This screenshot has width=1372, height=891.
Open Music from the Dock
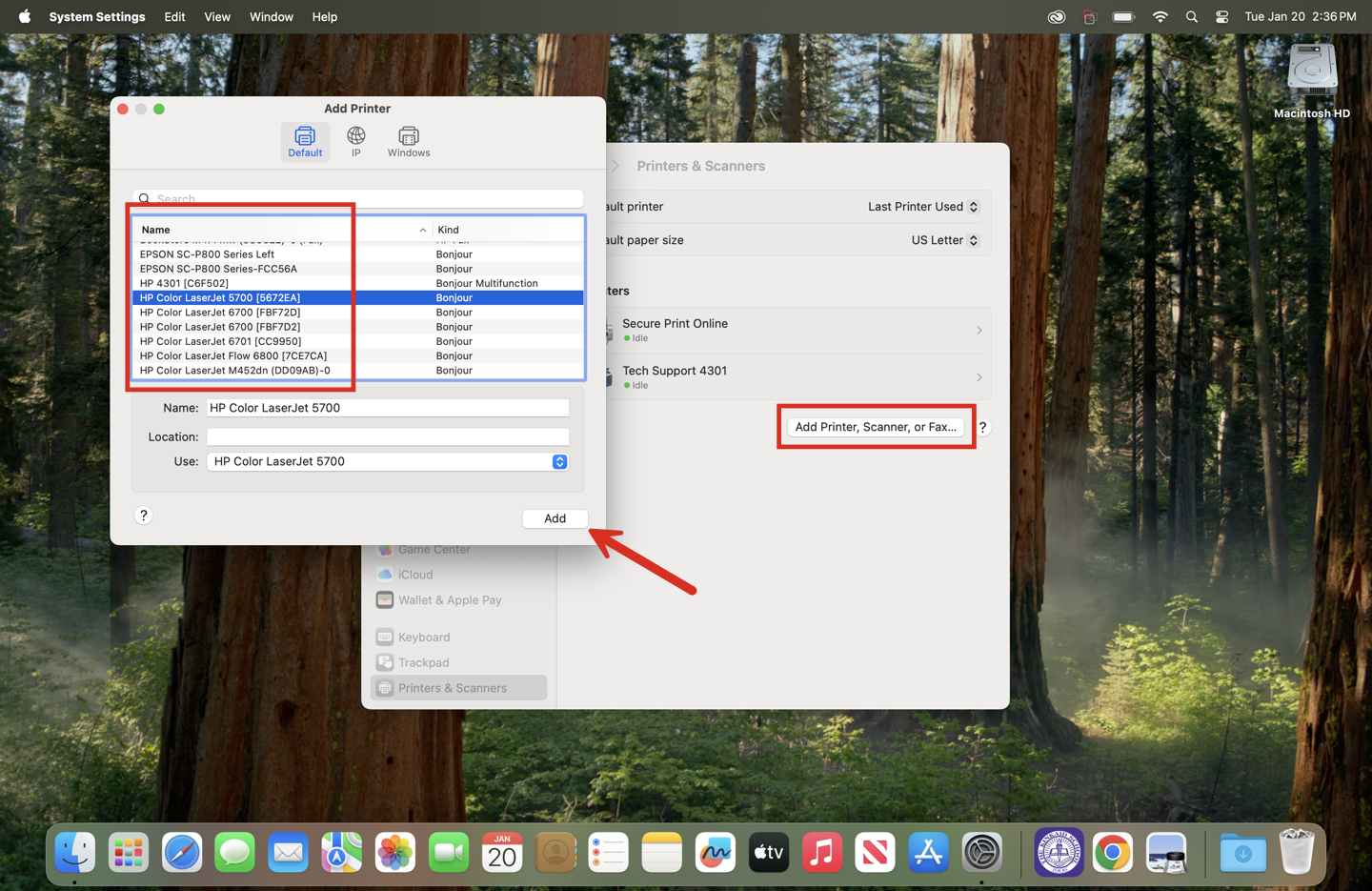coord(822,852)
